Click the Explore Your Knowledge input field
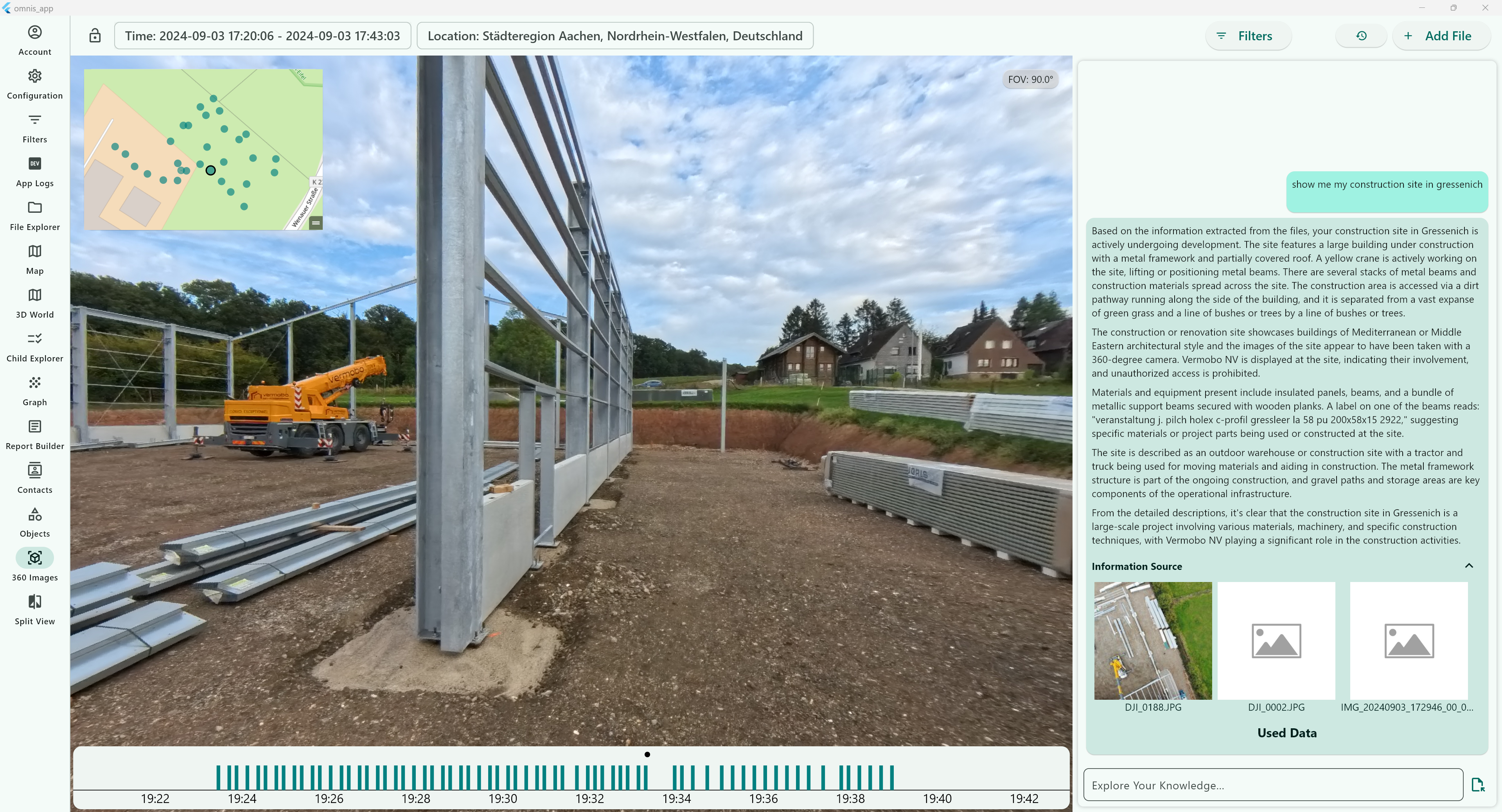Screen dimensions: 1502x812 1273,785
